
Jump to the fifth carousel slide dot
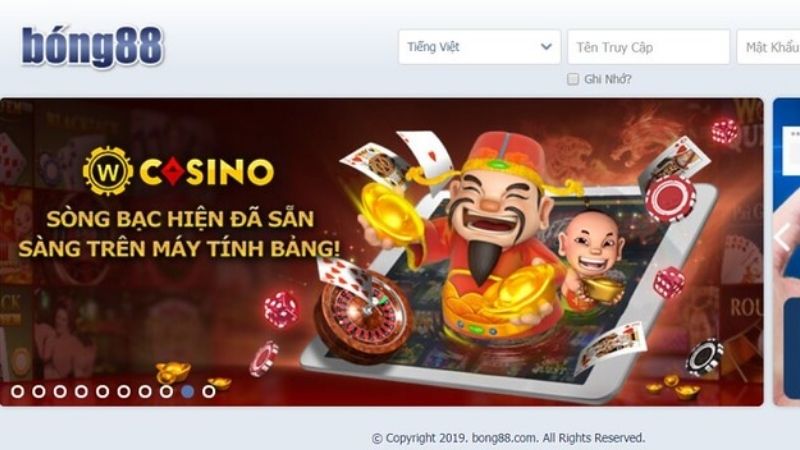(103, 391)
